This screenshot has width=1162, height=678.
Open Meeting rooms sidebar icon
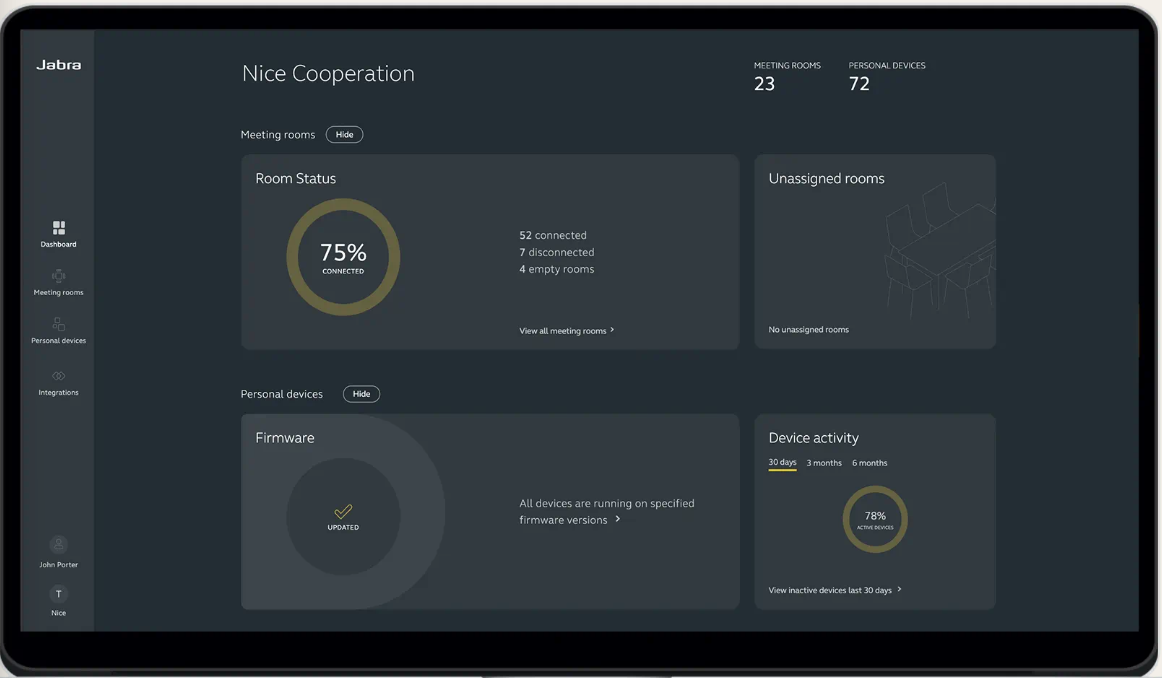coord(58,276)
